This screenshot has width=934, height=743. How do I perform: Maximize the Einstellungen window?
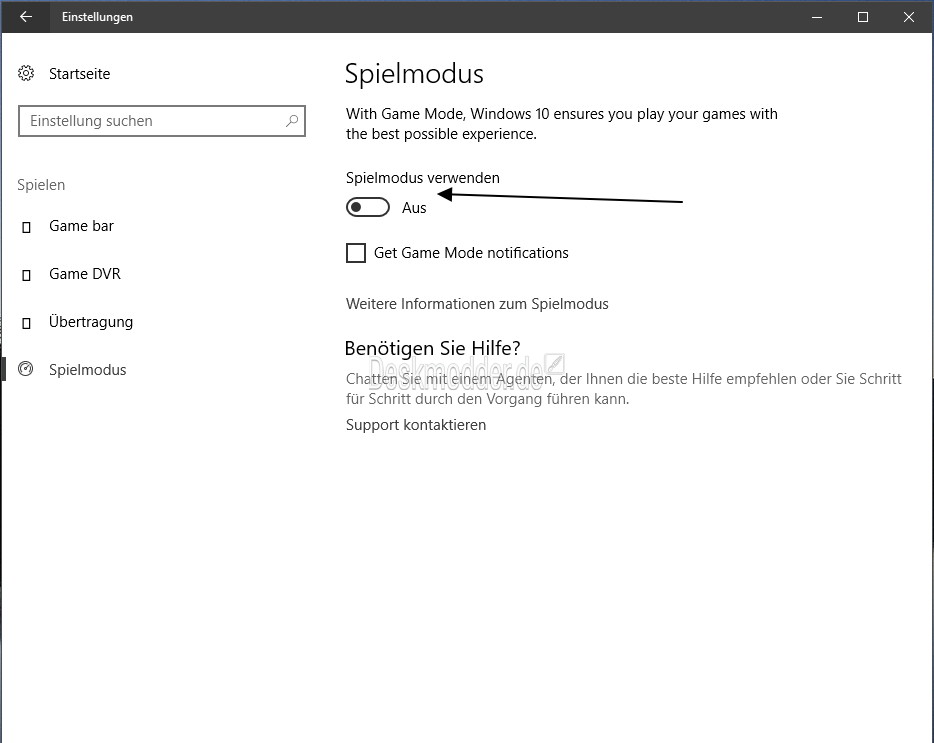tap(863, 17)
